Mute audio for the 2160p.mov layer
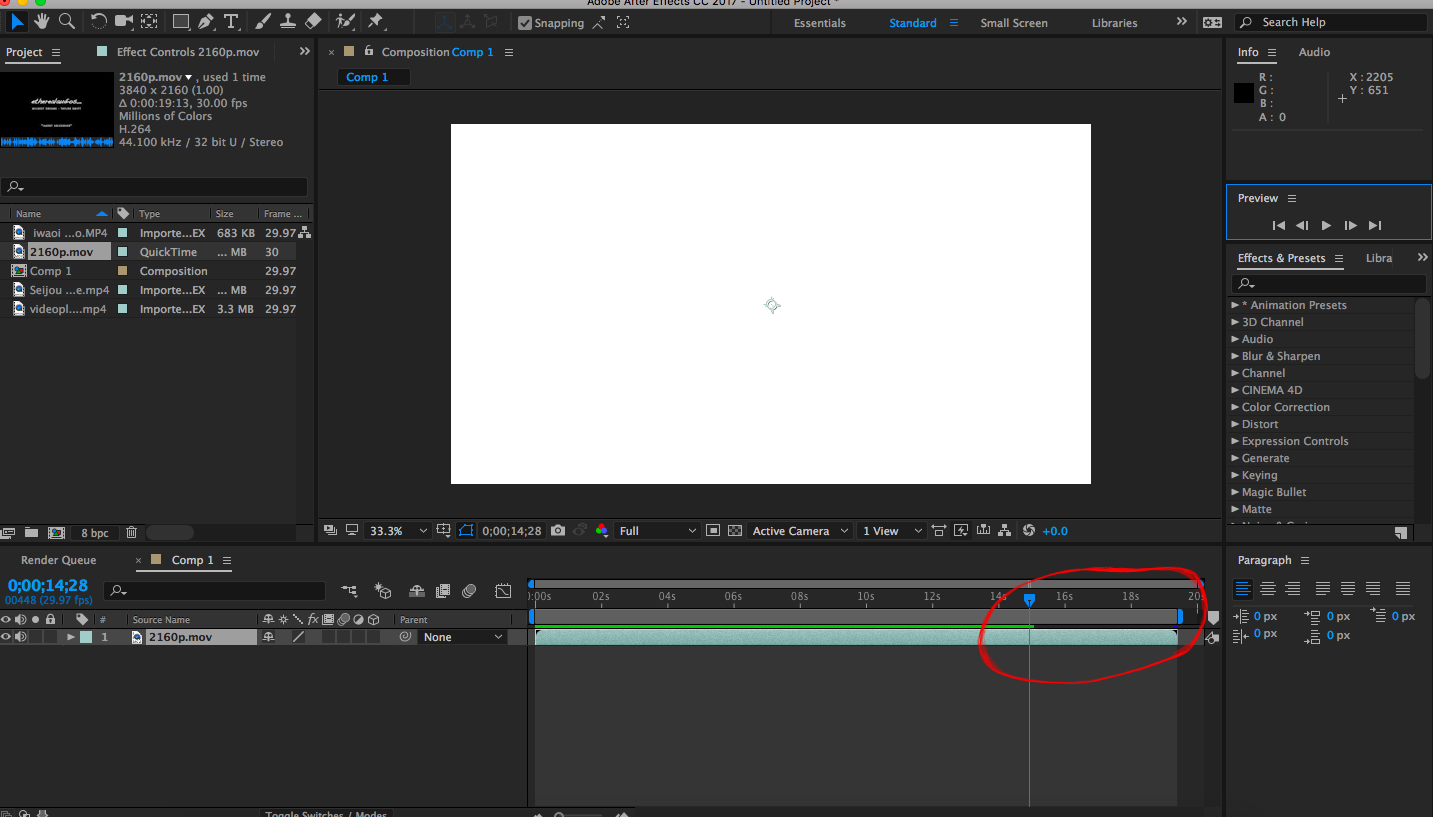1433x817 pixels. click(x=22, y=636)
